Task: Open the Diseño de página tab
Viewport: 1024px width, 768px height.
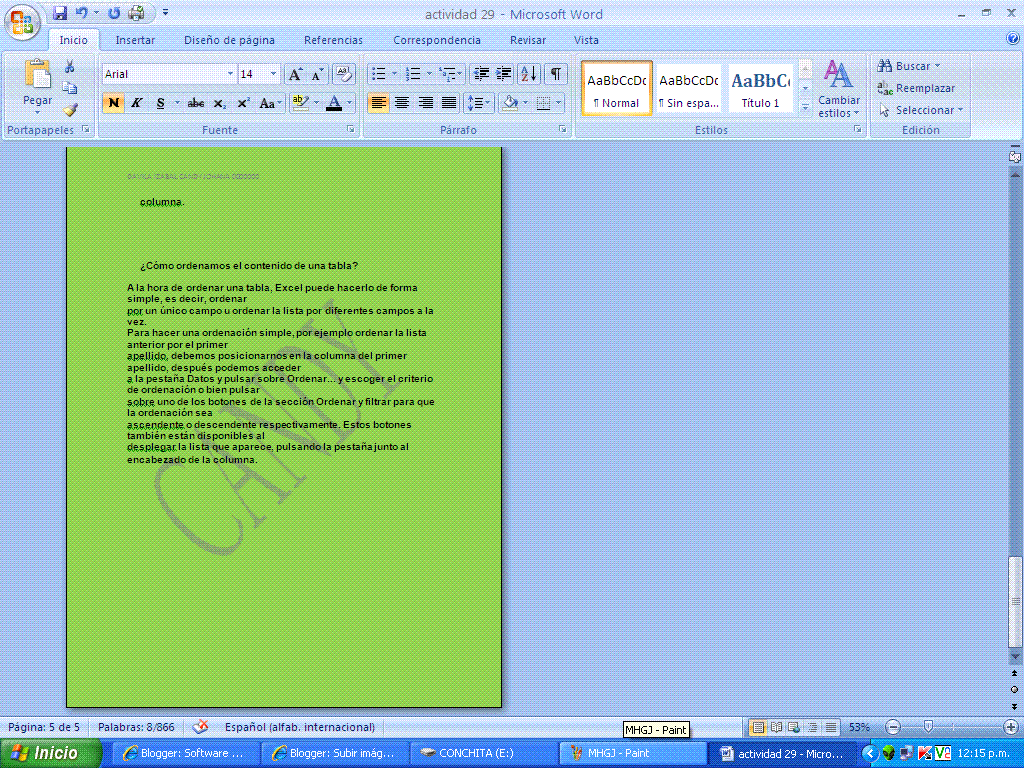Action: point(229,40)
